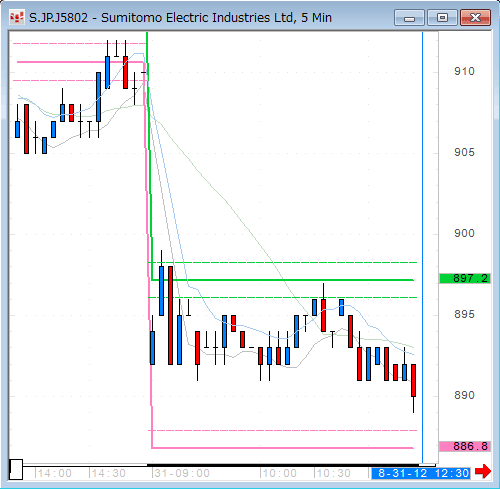Click the 905 price scale label
The height and width of the screenshot is (489, 500).
point(464,152)
